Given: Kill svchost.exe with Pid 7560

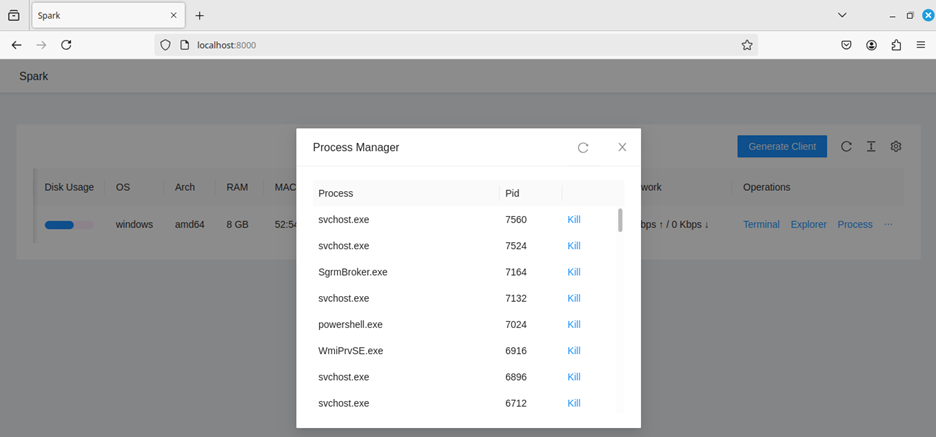Looking at the screenshot, I should click(x=574, y=219).
